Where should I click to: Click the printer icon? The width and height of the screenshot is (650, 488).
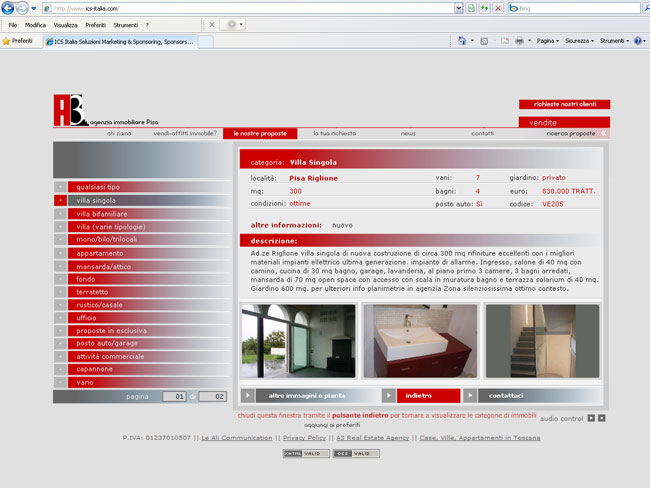[x=519, y=41]
